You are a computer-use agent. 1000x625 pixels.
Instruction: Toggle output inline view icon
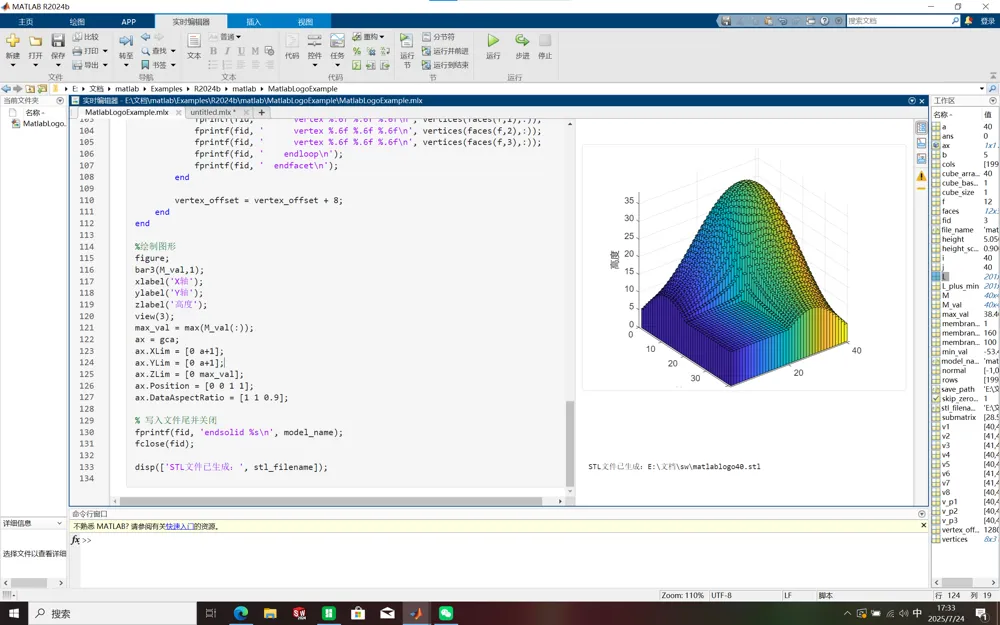[922, 143]
